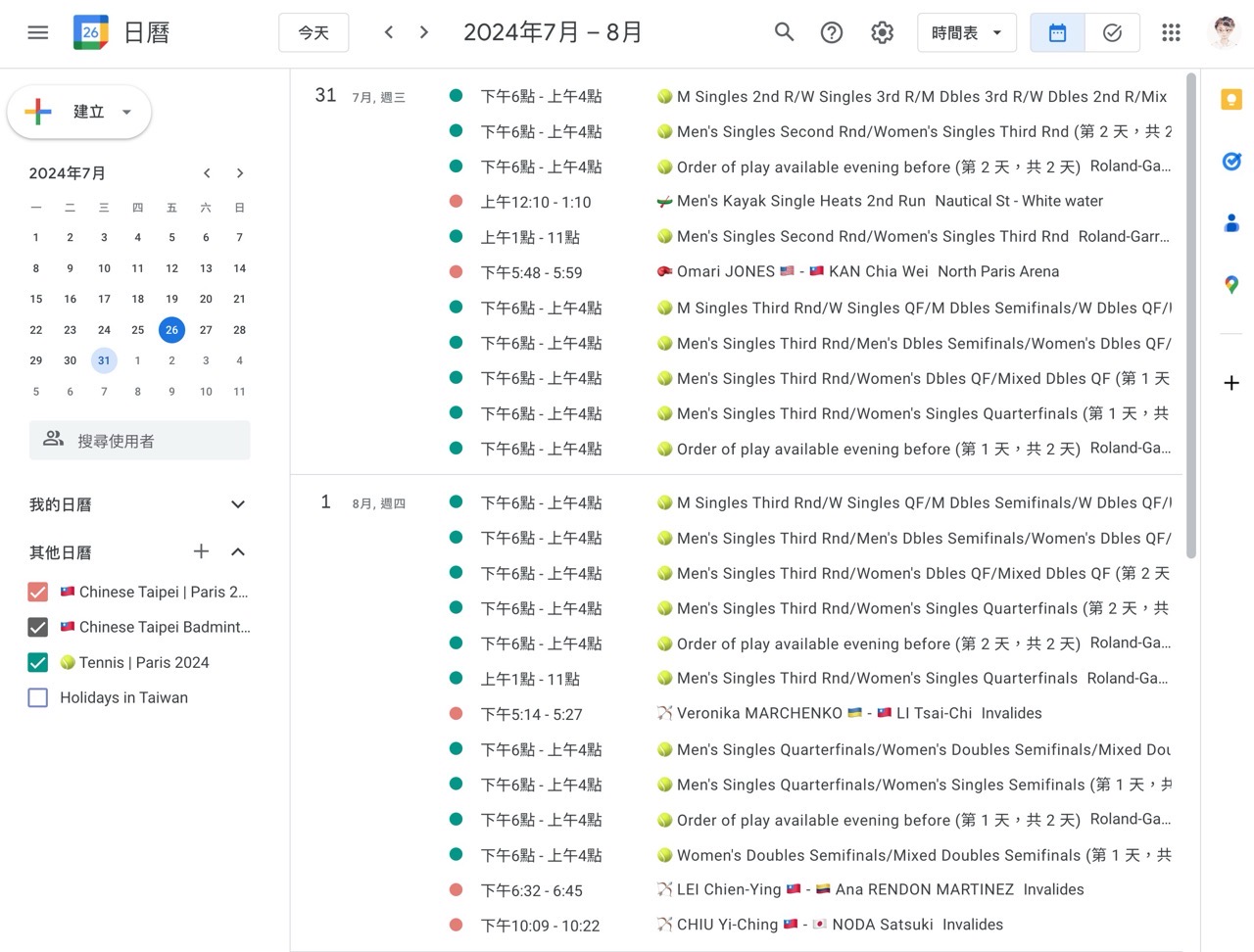Image resolution: width=1254 pixels, height=952 pixels.
Task: Click the 2024年7月 – 8月 header title
Action: pyautogui.click(x=553, y=32)
